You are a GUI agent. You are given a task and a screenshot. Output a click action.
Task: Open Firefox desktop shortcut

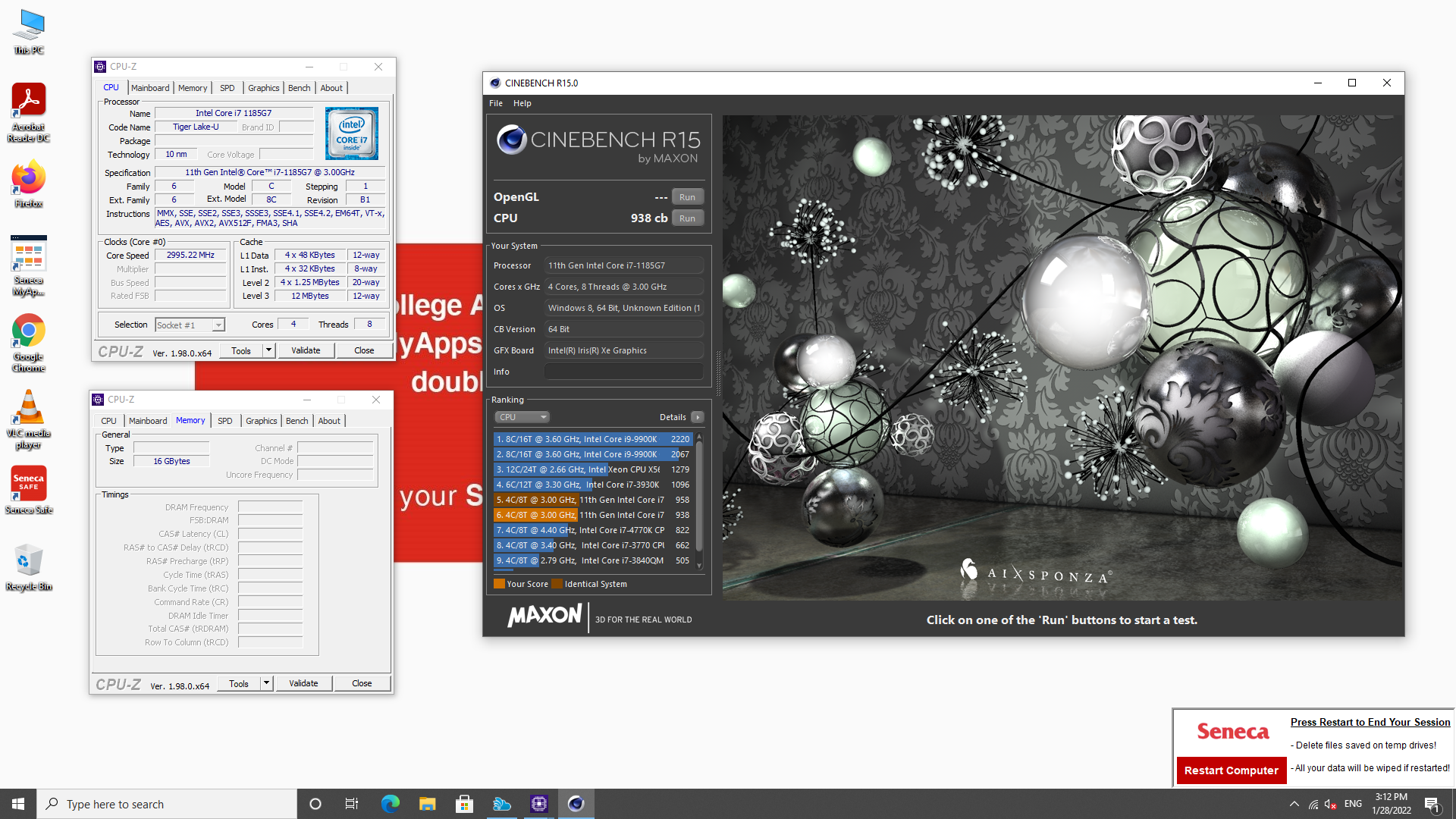point(29,184)
